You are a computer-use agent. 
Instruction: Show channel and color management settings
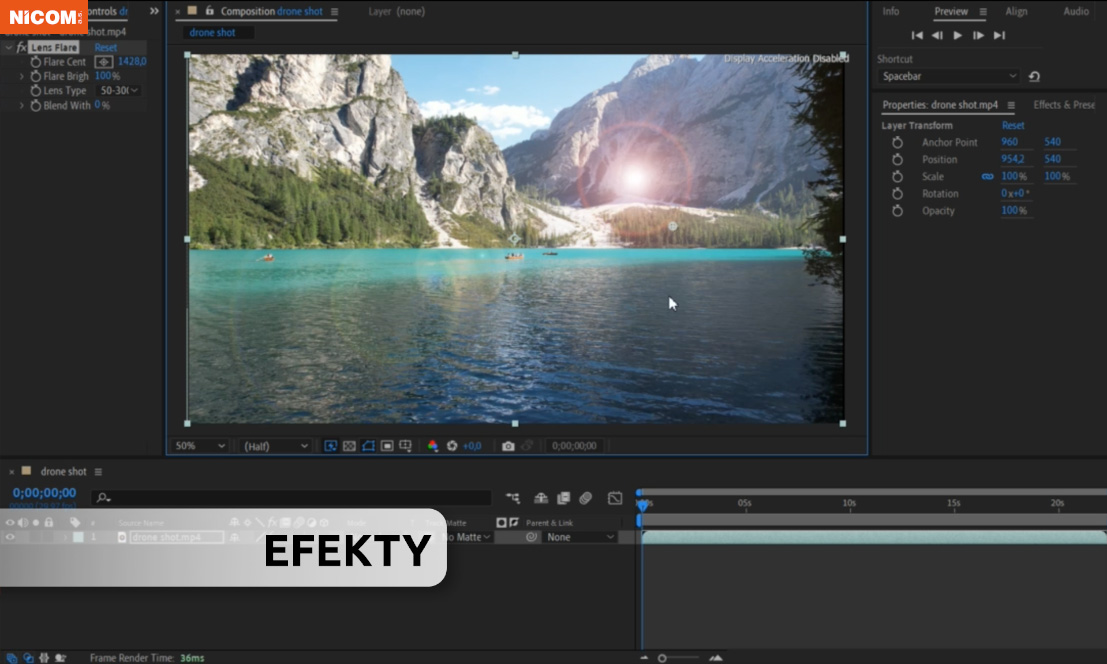pyautogui.click(x=433, y=446)
